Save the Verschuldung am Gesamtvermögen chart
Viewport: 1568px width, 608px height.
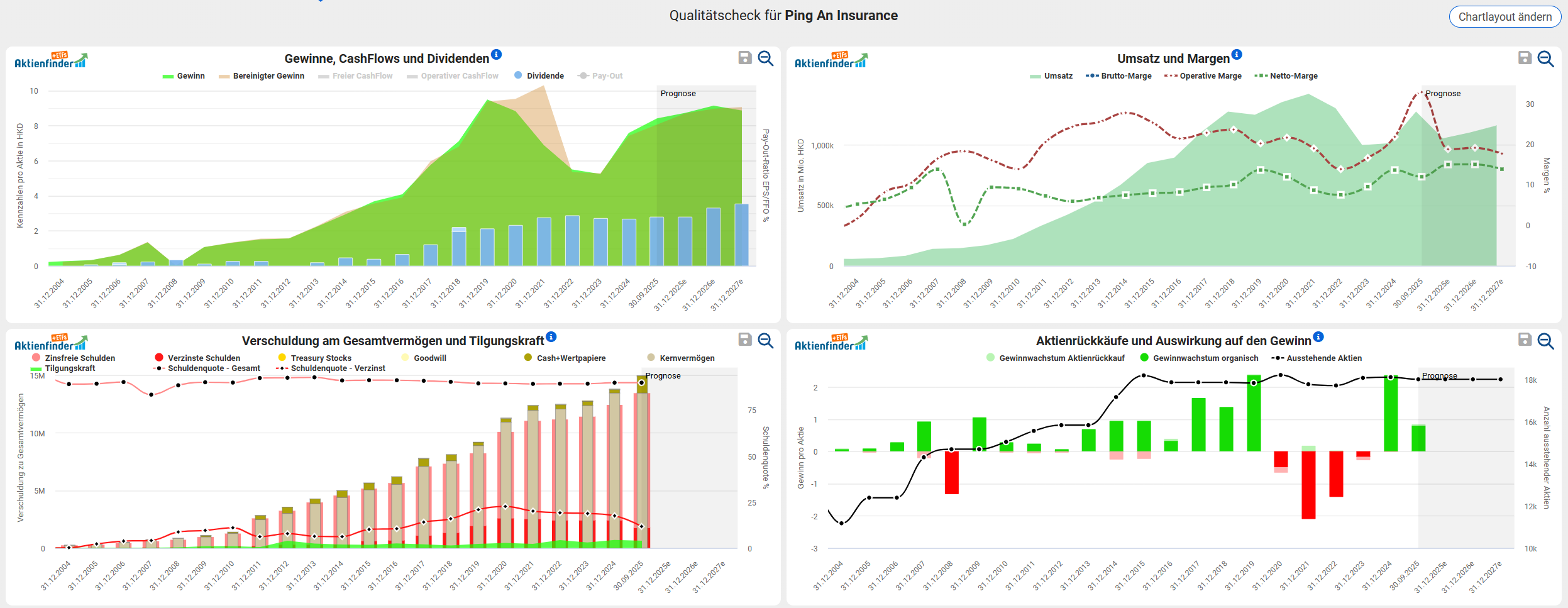[744, 340]
